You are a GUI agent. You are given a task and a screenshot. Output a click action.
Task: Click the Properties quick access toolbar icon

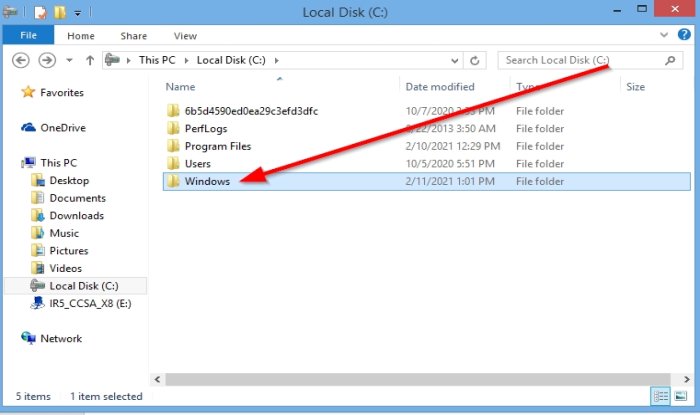pyautogui.click(x=40, y=12)
